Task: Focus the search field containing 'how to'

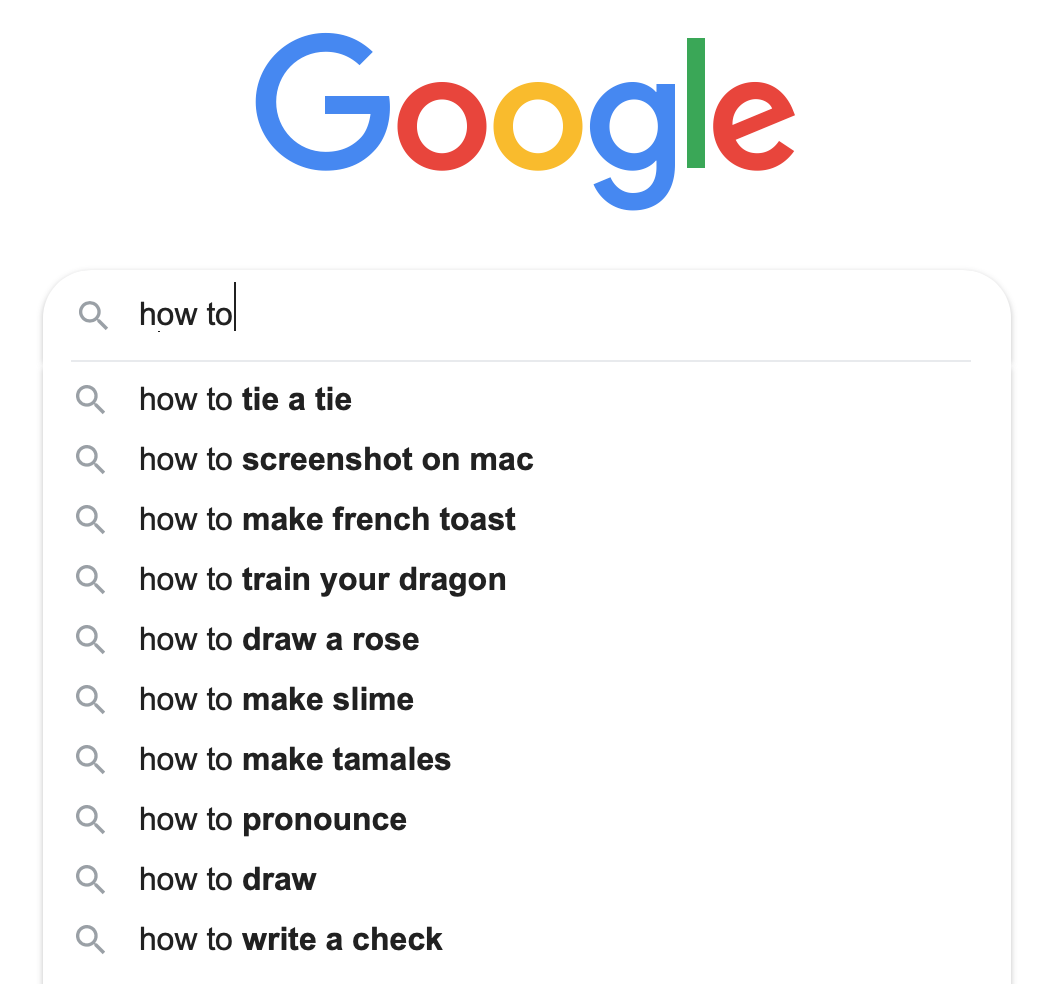Action: [x=550, y=316]
